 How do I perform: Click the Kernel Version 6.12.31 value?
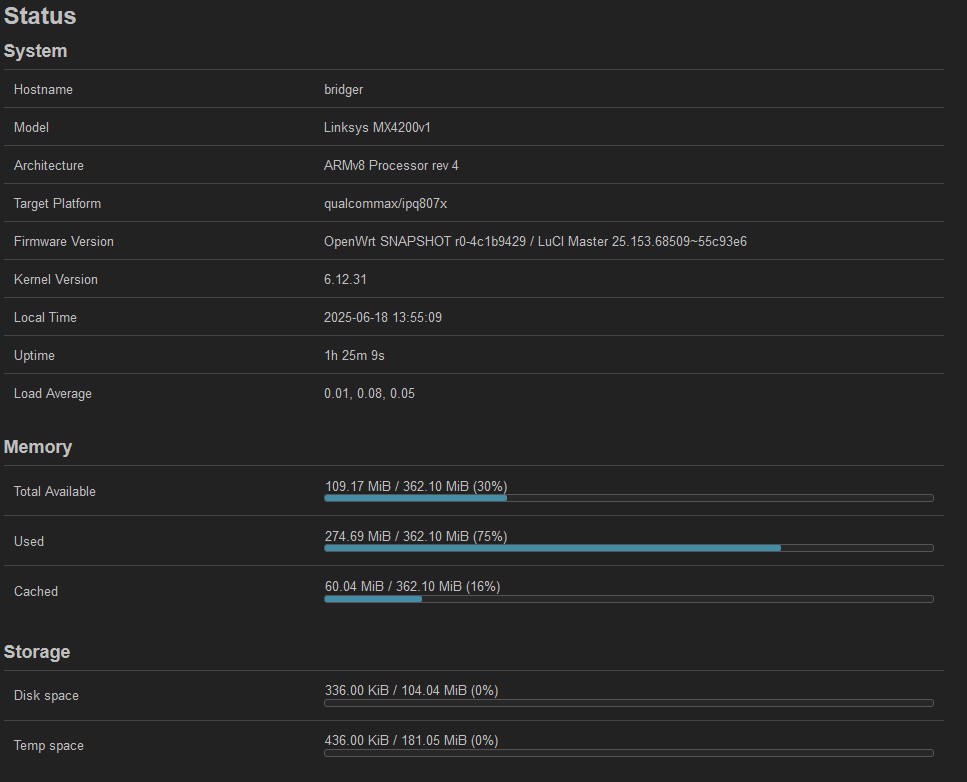[x=345, y=279]
